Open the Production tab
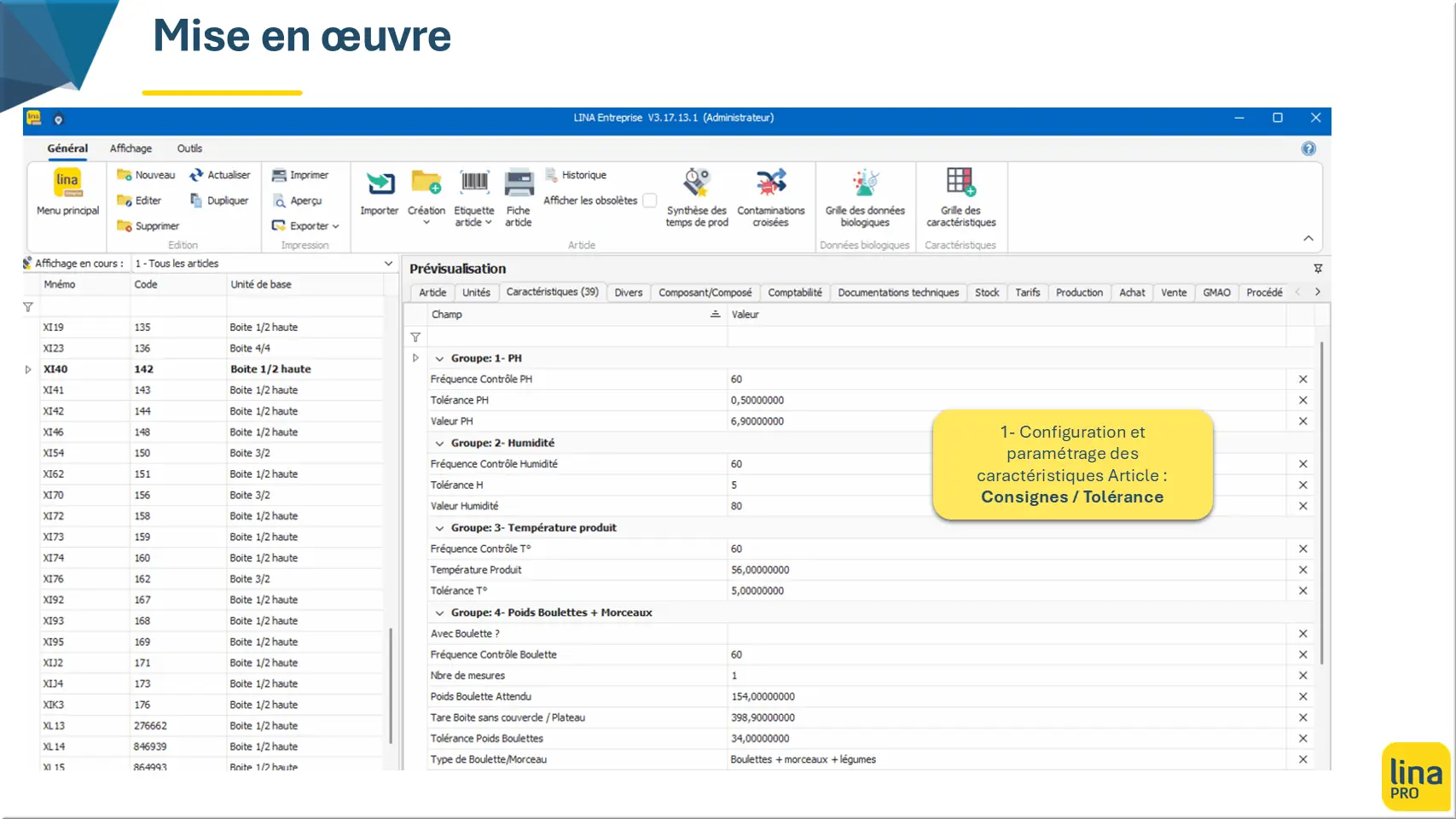The width and height of the screenshot is (1456, 819). [x=1080, y=293]
